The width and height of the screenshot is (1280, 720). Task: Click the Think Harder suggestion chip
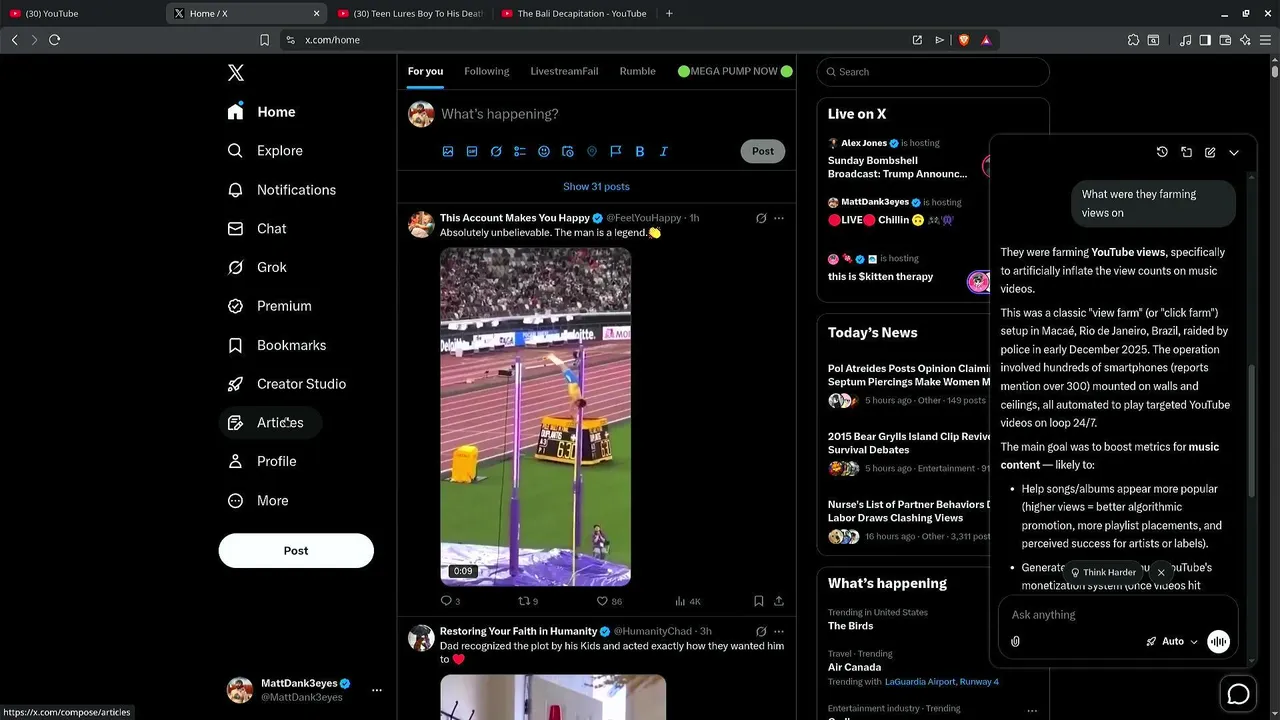coord(1103,573)
